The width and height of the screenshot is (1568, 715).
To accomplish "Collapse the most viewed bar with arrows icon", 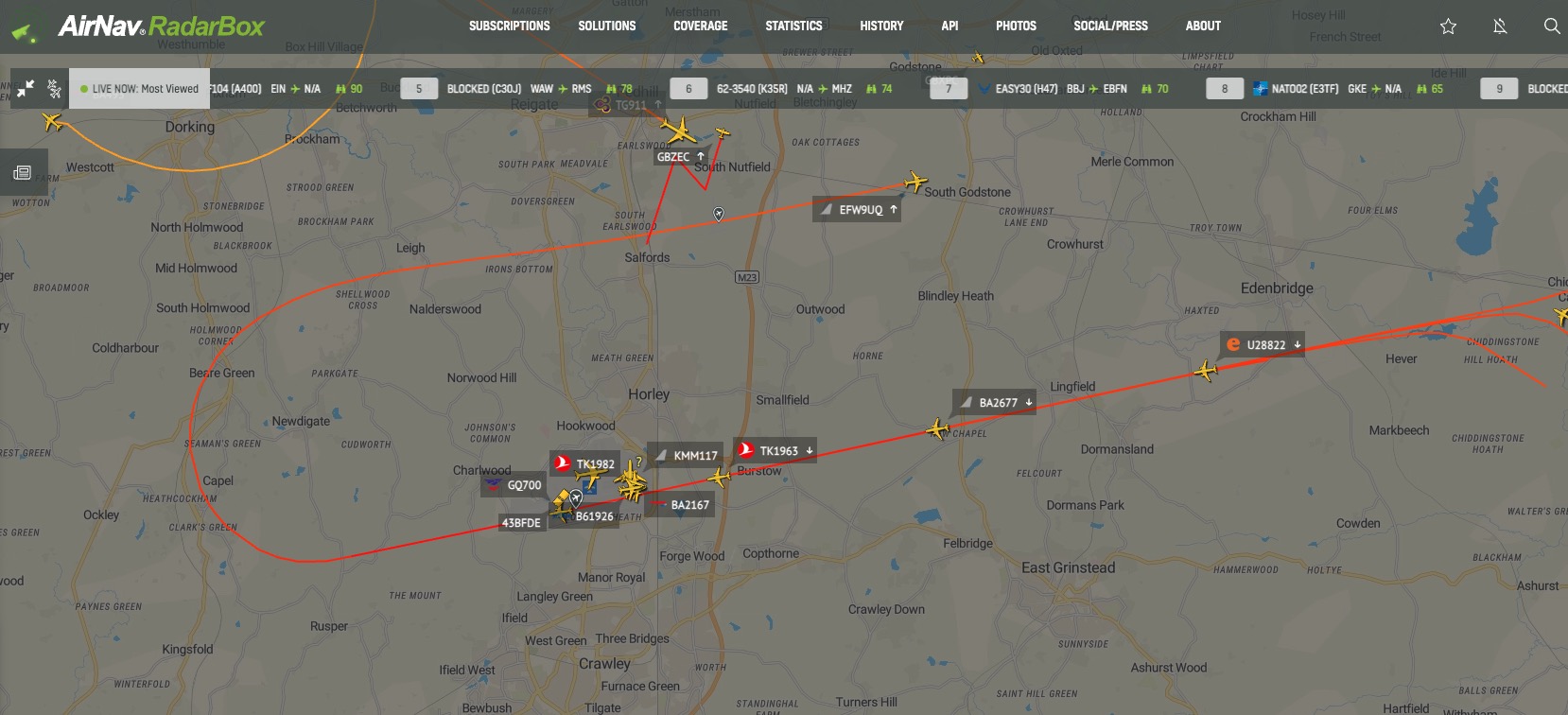I will (26, 89).
